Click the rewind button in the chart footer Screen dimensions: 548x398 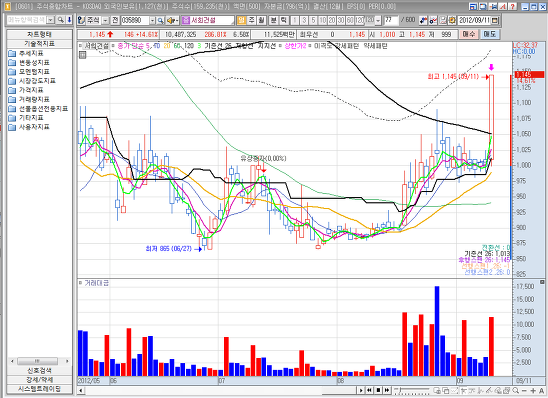pyautogui.click(x=369, y=390)
